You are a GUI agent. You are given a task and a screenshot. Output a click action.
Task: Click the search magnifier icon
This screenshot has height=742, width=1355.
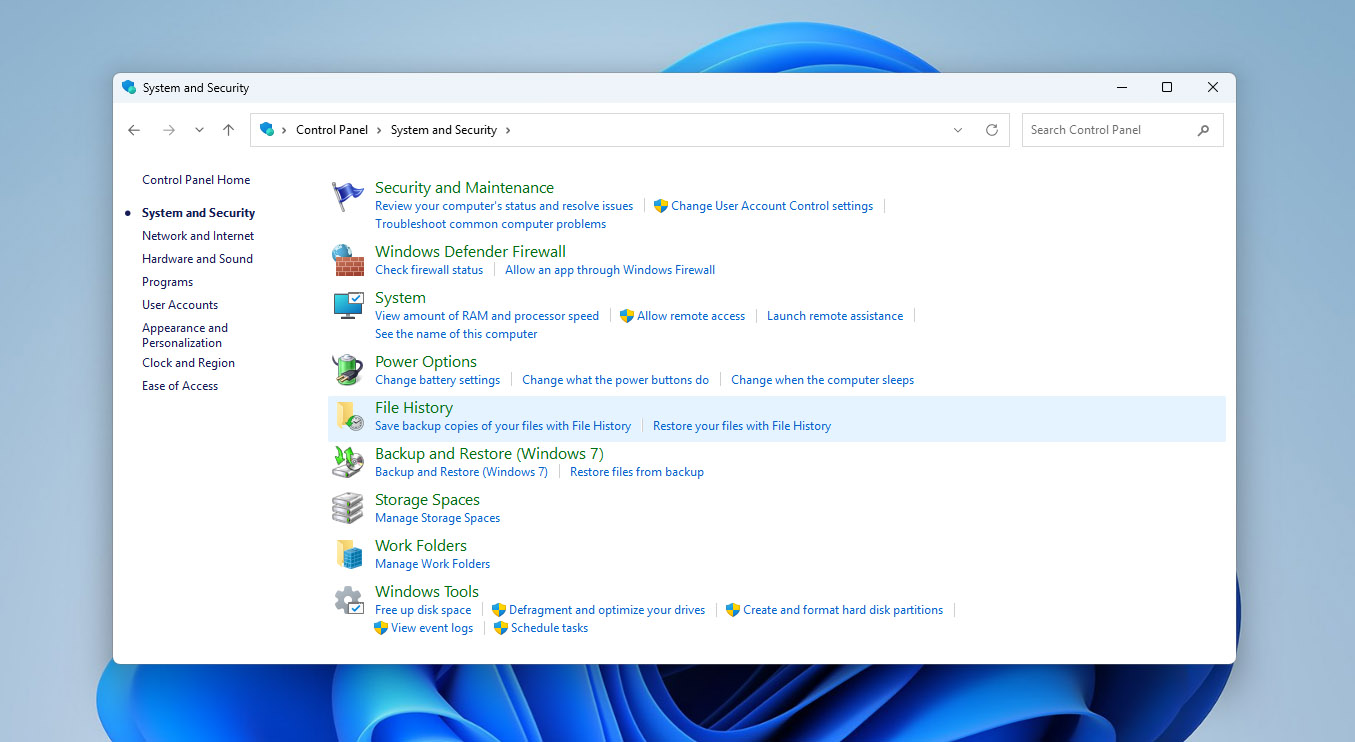point(1203,129)
